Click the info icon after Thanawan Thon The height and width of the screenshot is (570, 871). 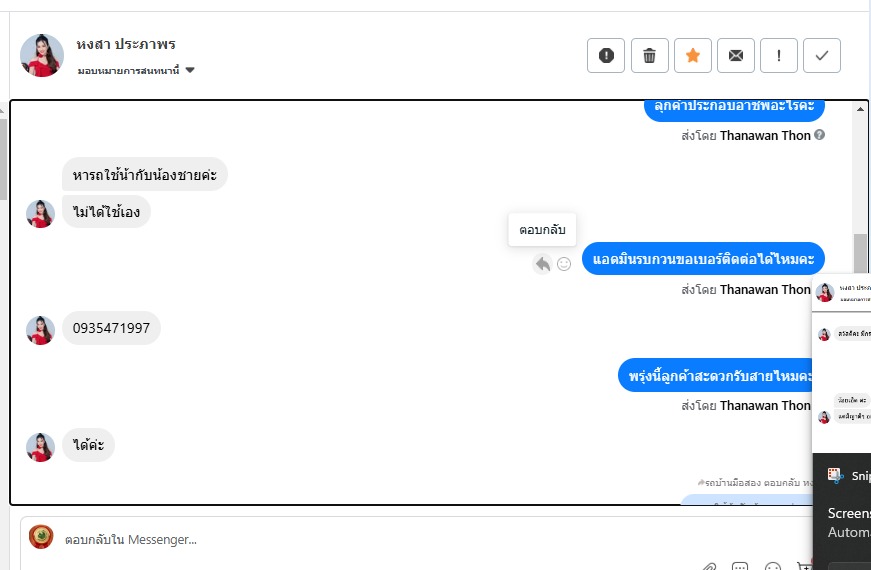point(820,135)
